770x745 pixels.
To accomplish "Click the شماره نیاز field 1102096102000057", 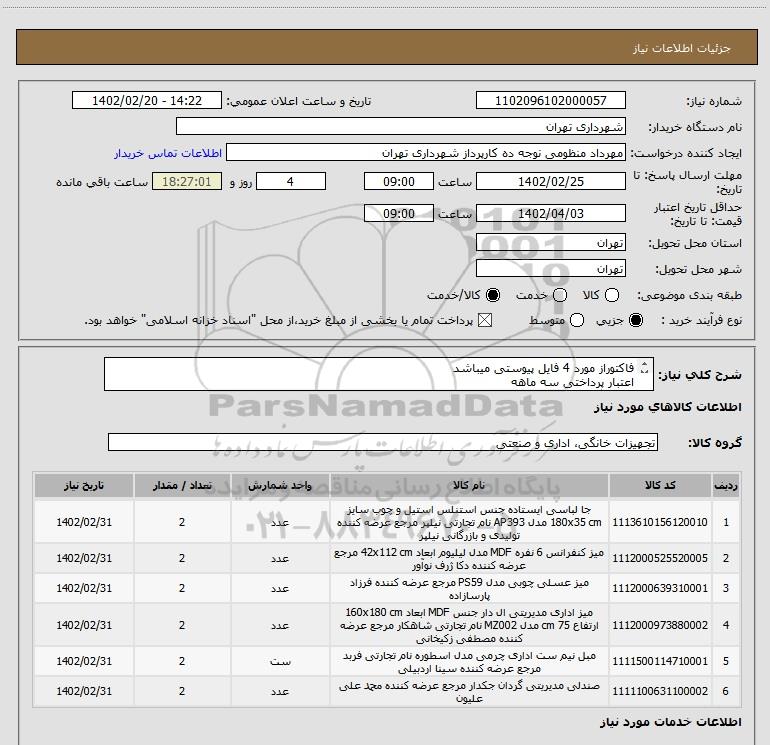I will 550,100.
